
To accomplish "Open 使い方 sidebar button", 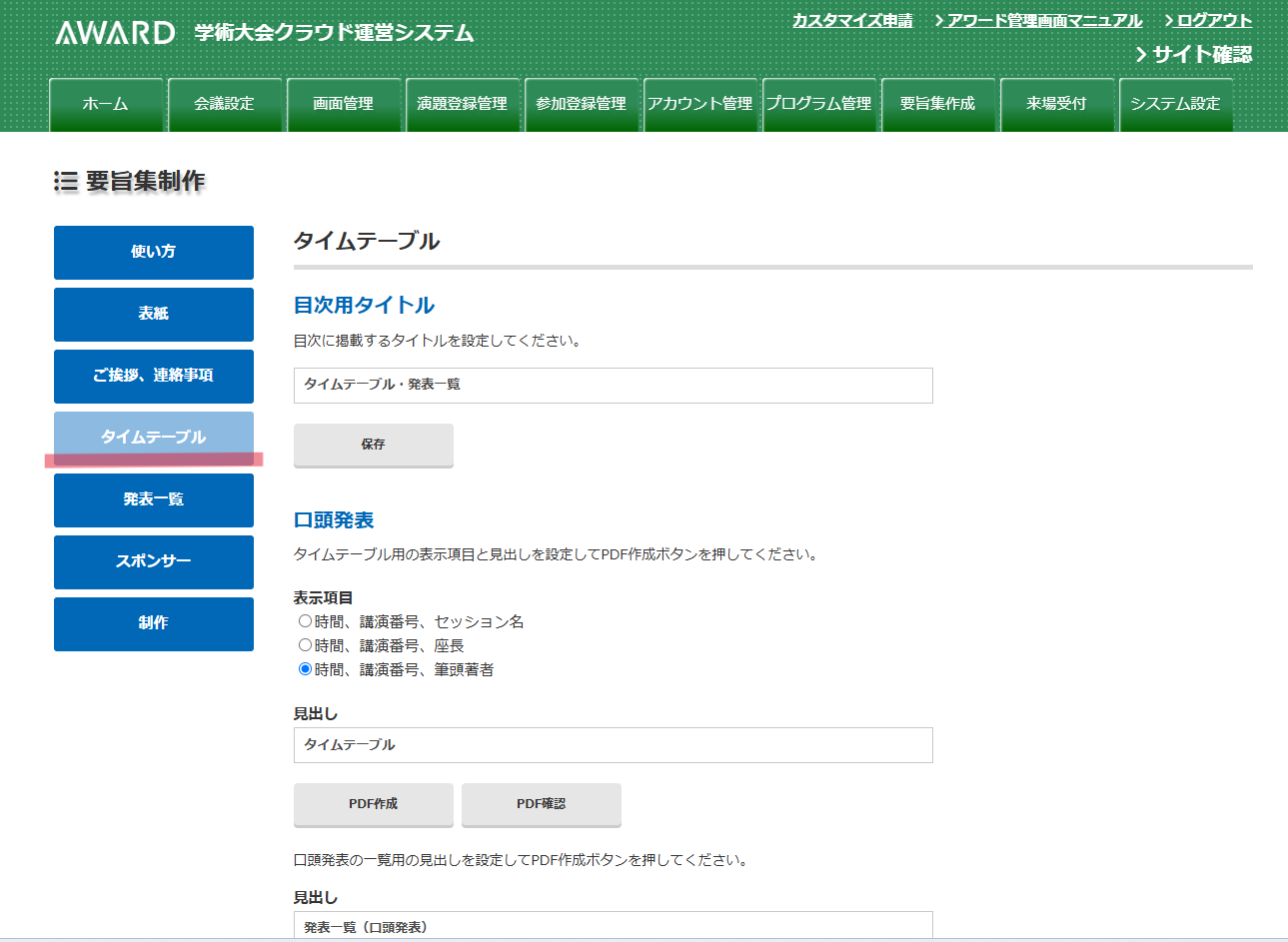I will coord(154,252).
